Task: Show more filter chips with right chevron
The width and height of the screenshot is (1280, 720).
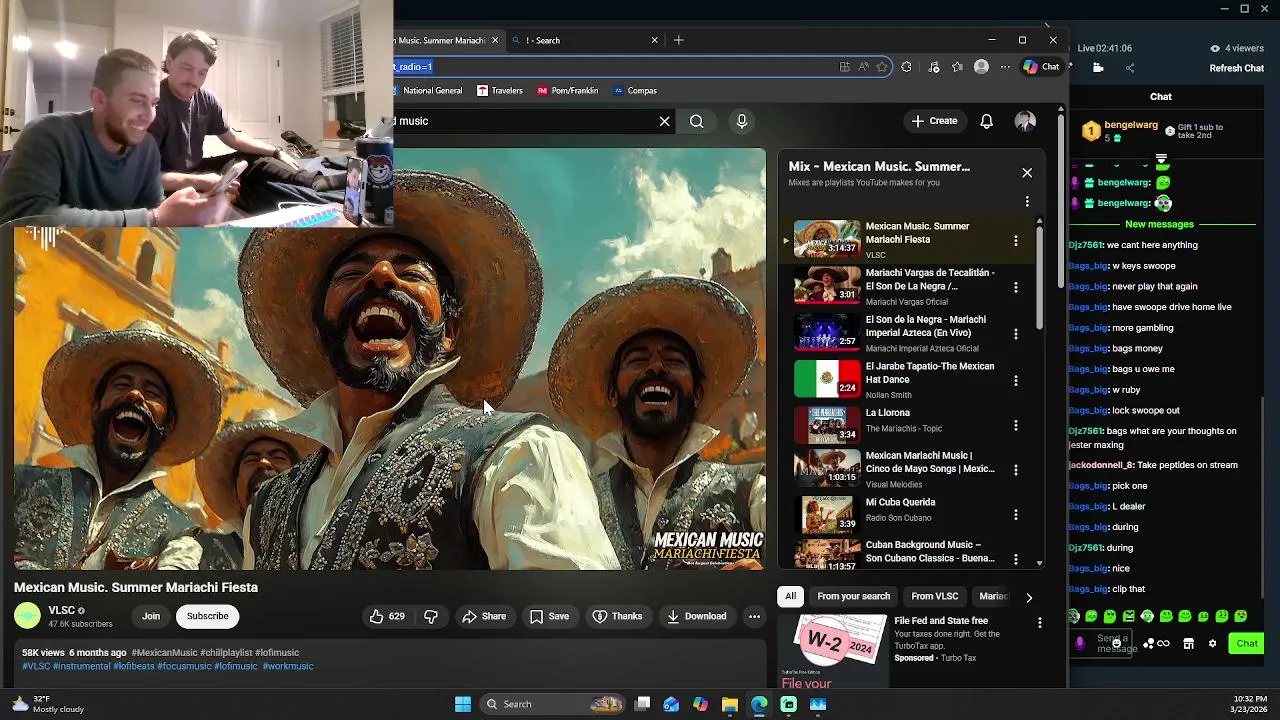Action: point(1029,597)
